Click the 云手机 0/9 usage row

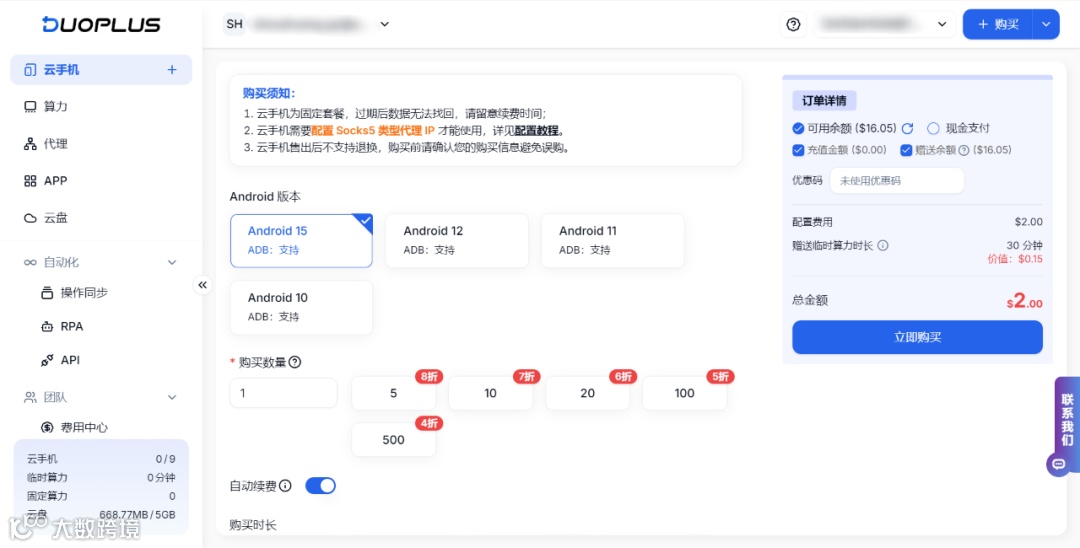(x=101, y=459)
